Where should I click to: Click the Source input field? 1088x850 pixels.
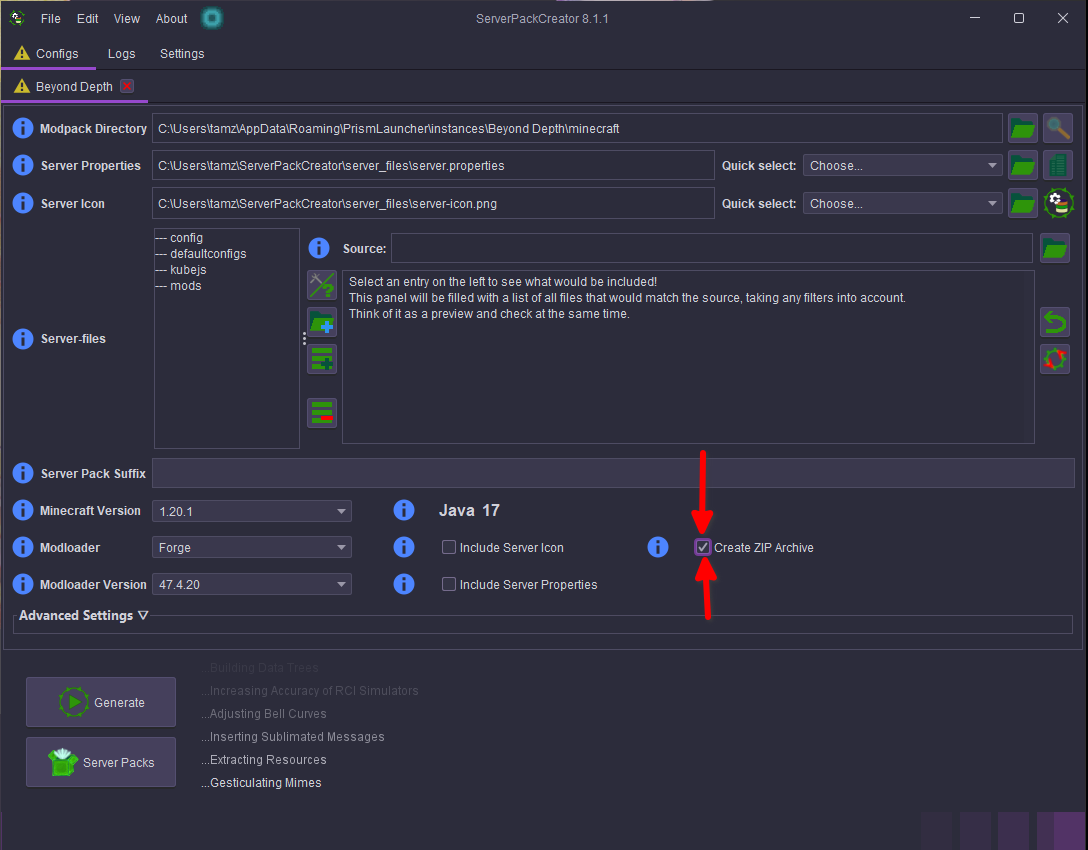(712, 248)
